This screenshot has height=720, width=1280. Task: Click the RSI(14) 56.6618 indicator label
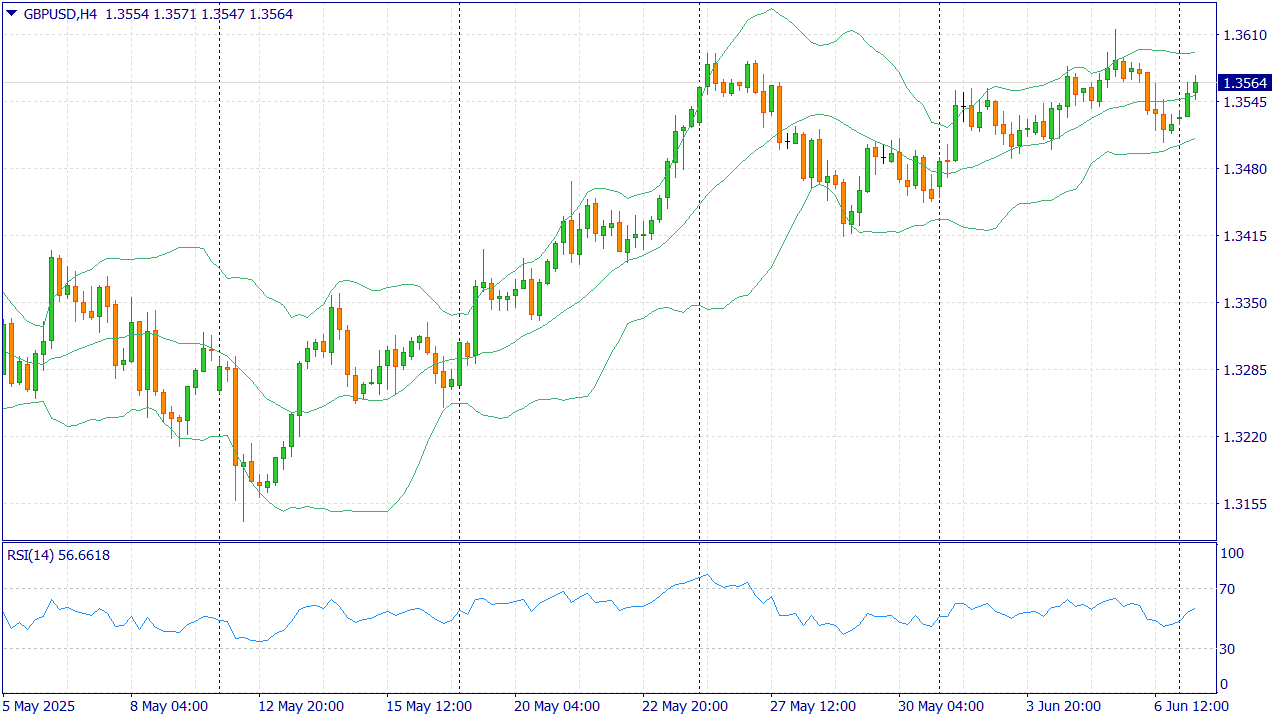pos(58,555)
